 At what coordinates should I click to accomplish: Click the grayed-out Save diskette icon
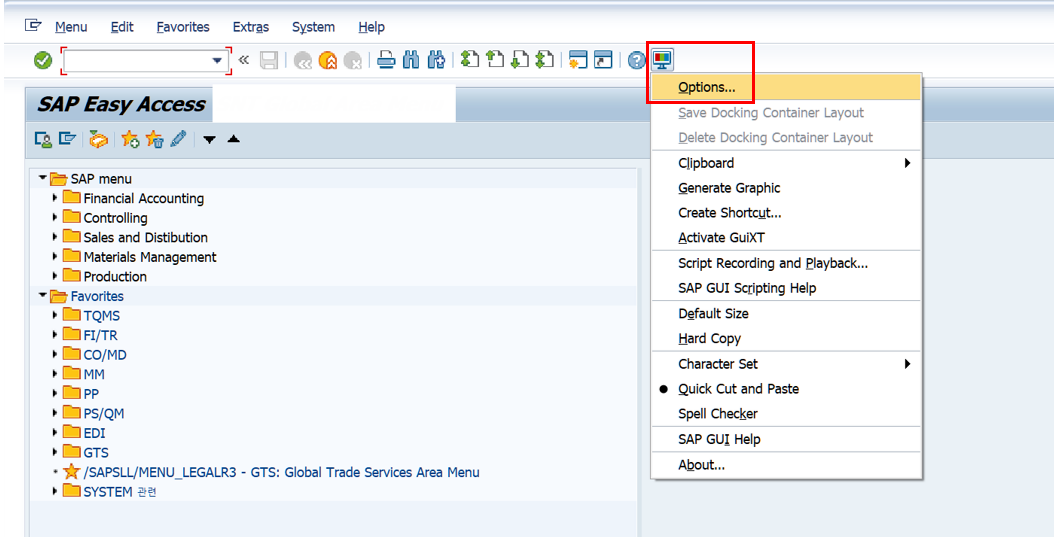(x=269, y=61)
